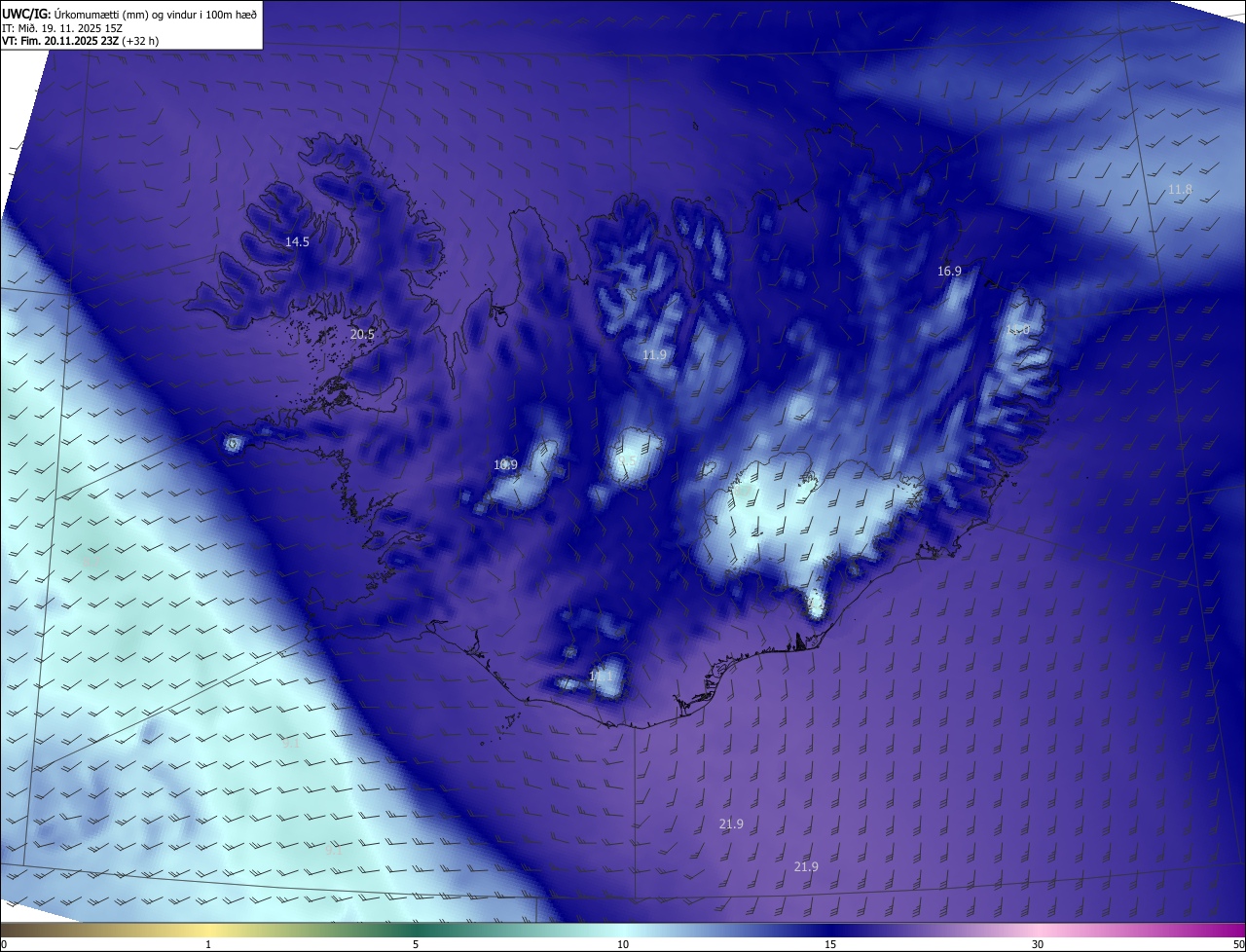Click the 21.9 value closest to the coast
The width and height of the screenshot is (1246, 952).
coord(731,824)
